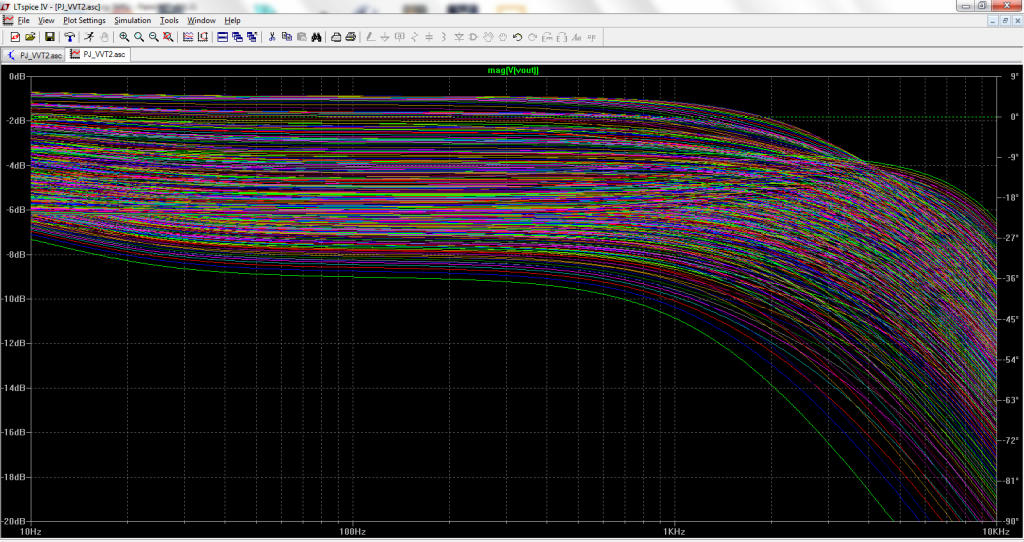Screen dimensions: 1024x542
Task: Save the plot with the floppy icon
Action: pos(50,37)
